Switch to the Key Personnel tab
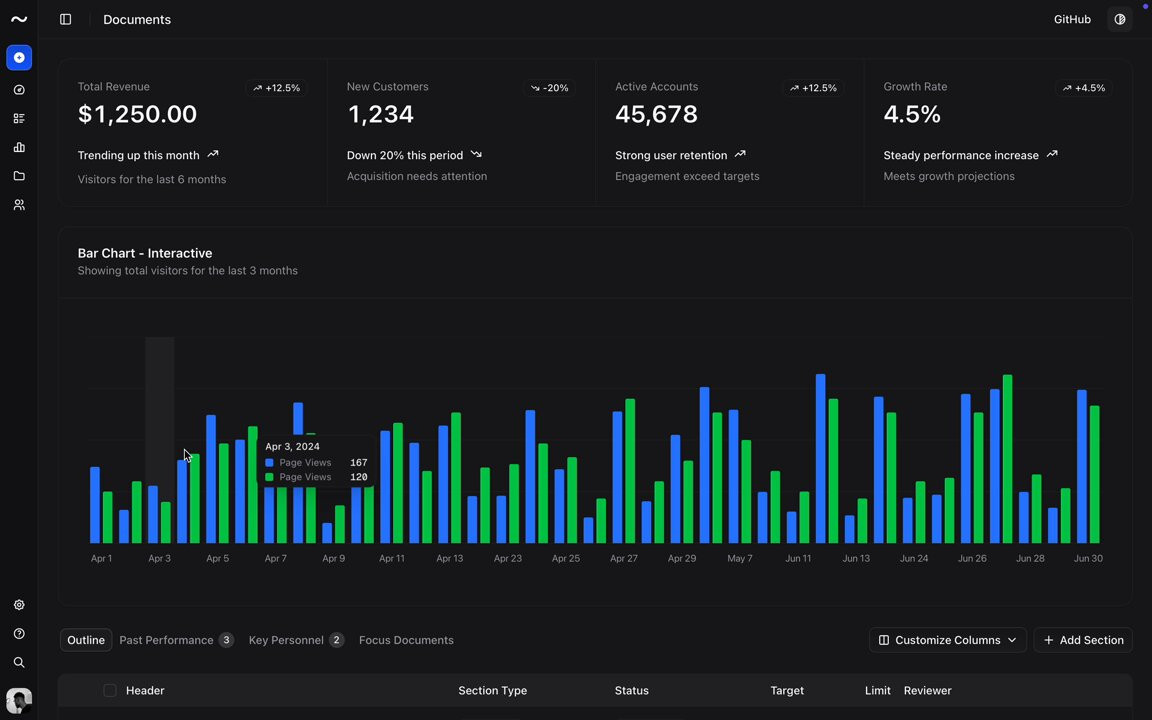The image size is (1152, 720). coord(296,640)
